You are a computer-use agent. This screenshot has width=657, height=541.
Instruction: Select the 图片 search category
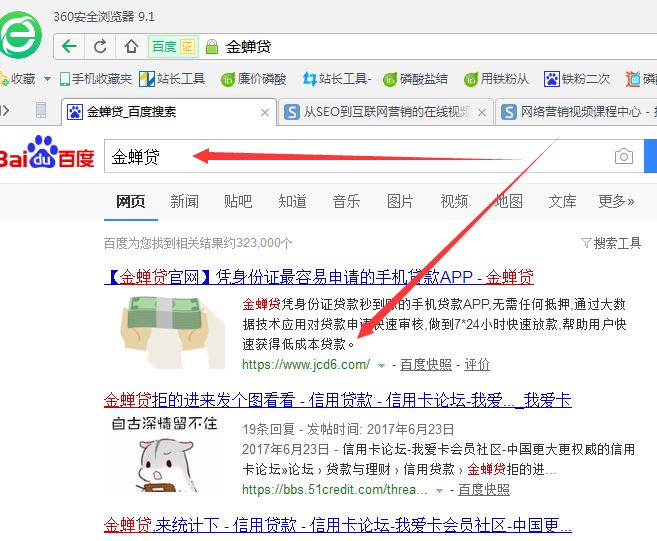(x=400, y=201)
